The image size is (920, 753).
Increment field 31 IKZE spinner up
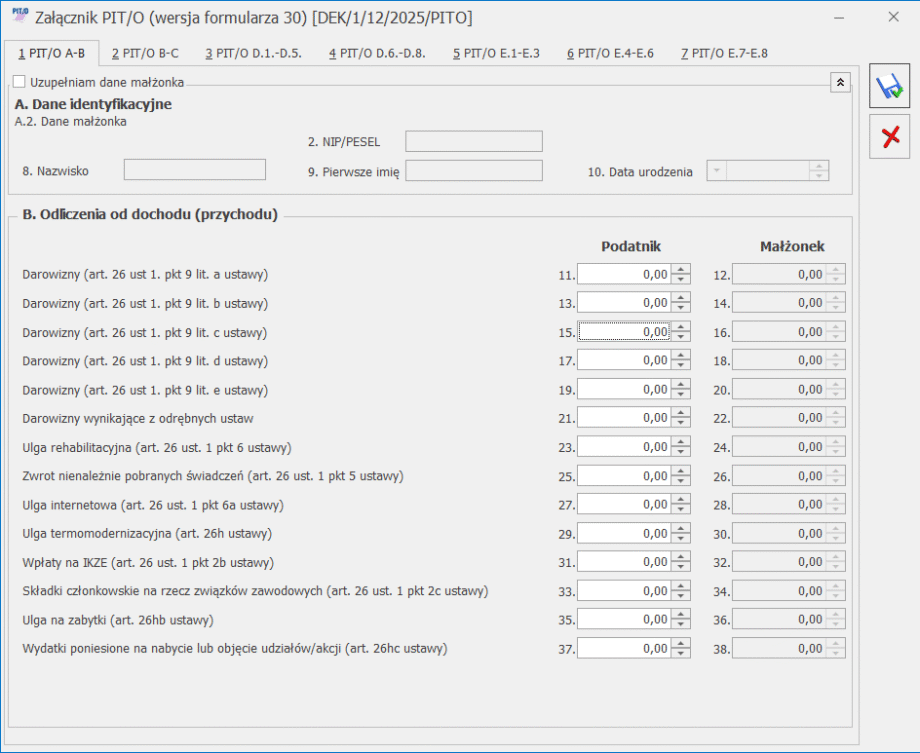(x=680, y=557)
